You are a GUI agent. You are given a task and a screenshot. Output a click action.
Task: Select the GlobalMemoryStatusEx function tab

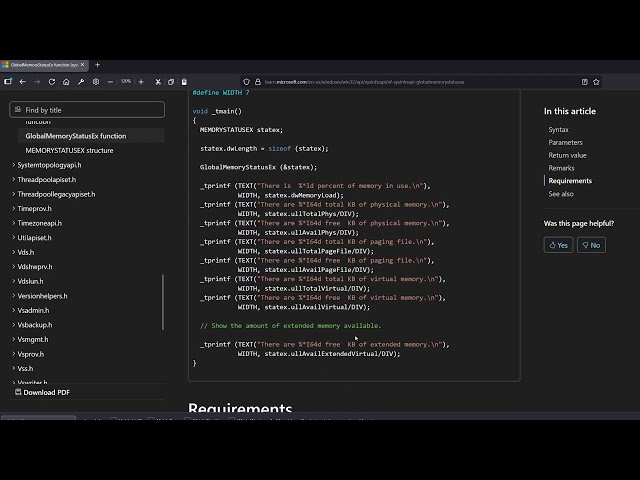pyautogui.click(x=44, y=65)
